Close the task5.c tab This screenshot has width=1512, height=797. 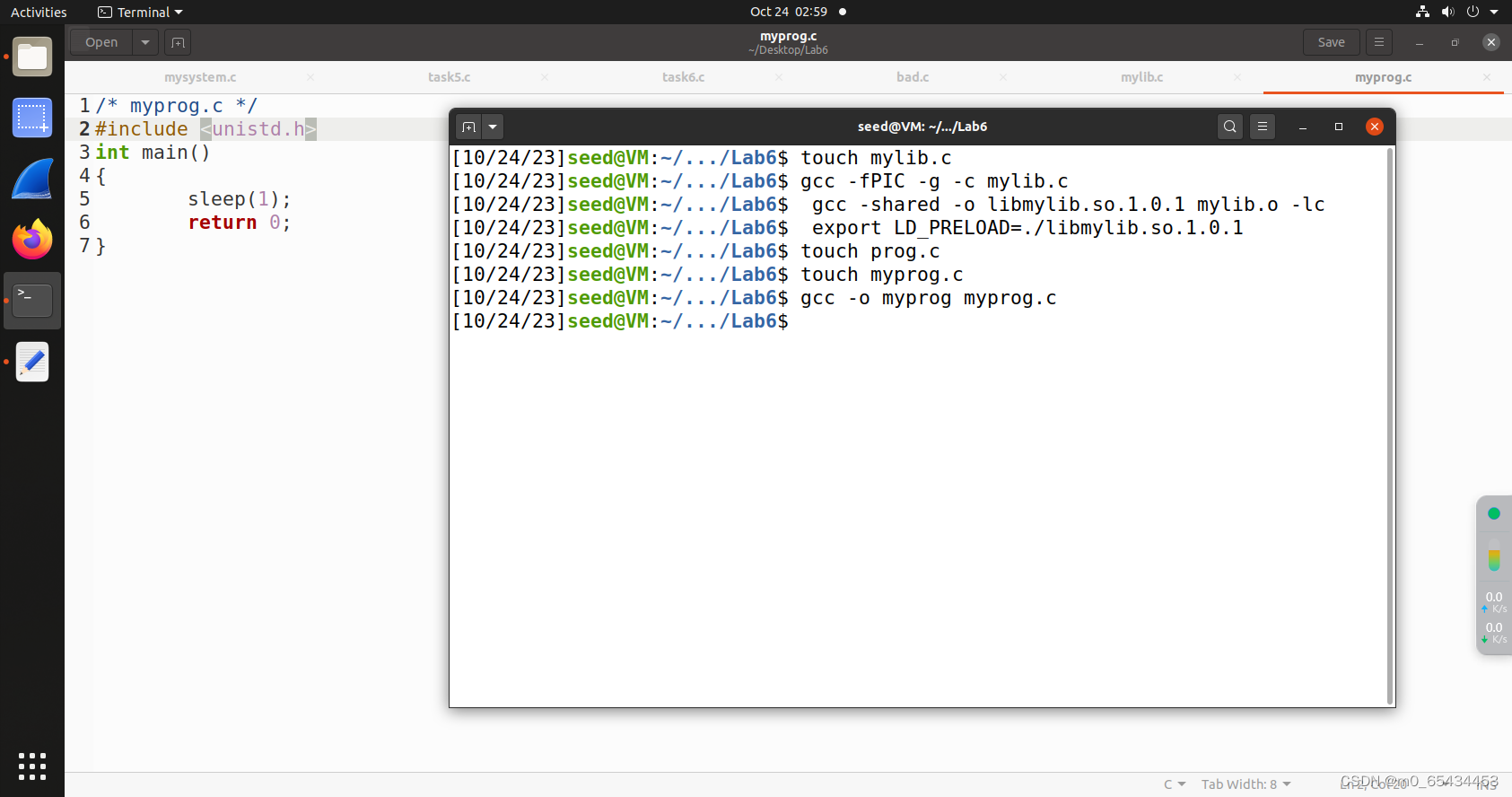tap(545, 77)
